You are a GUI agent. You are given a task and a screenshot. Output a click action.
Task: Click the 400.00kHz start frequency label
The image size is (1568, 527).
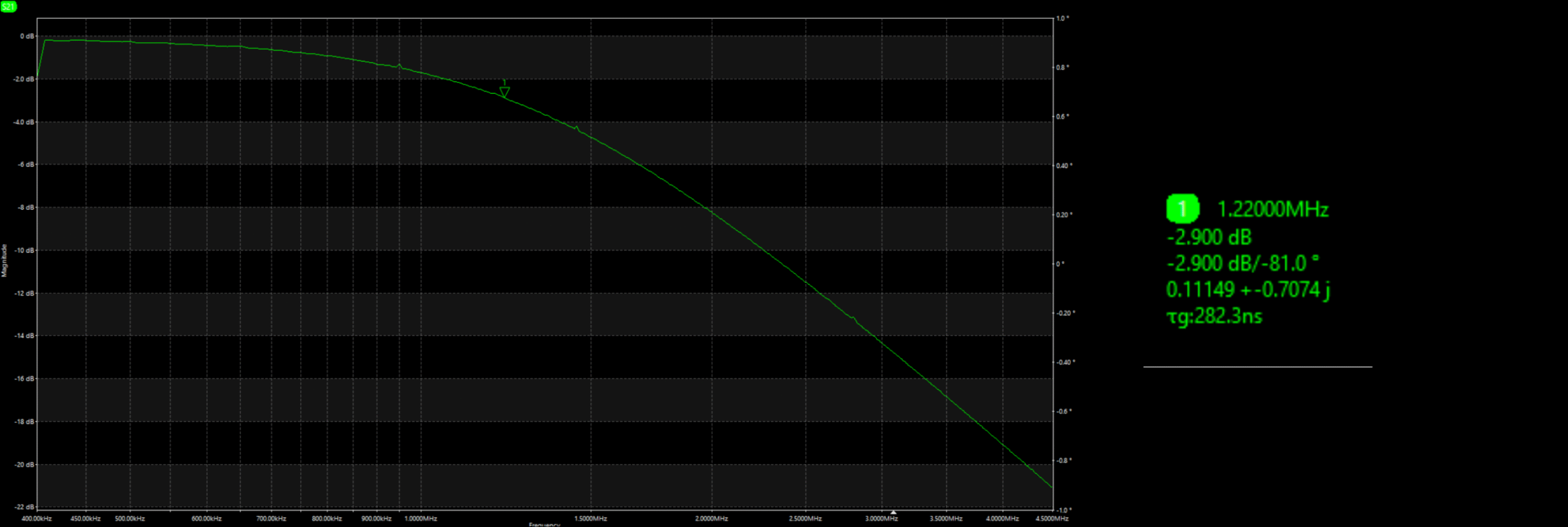[x=37, y=518]
